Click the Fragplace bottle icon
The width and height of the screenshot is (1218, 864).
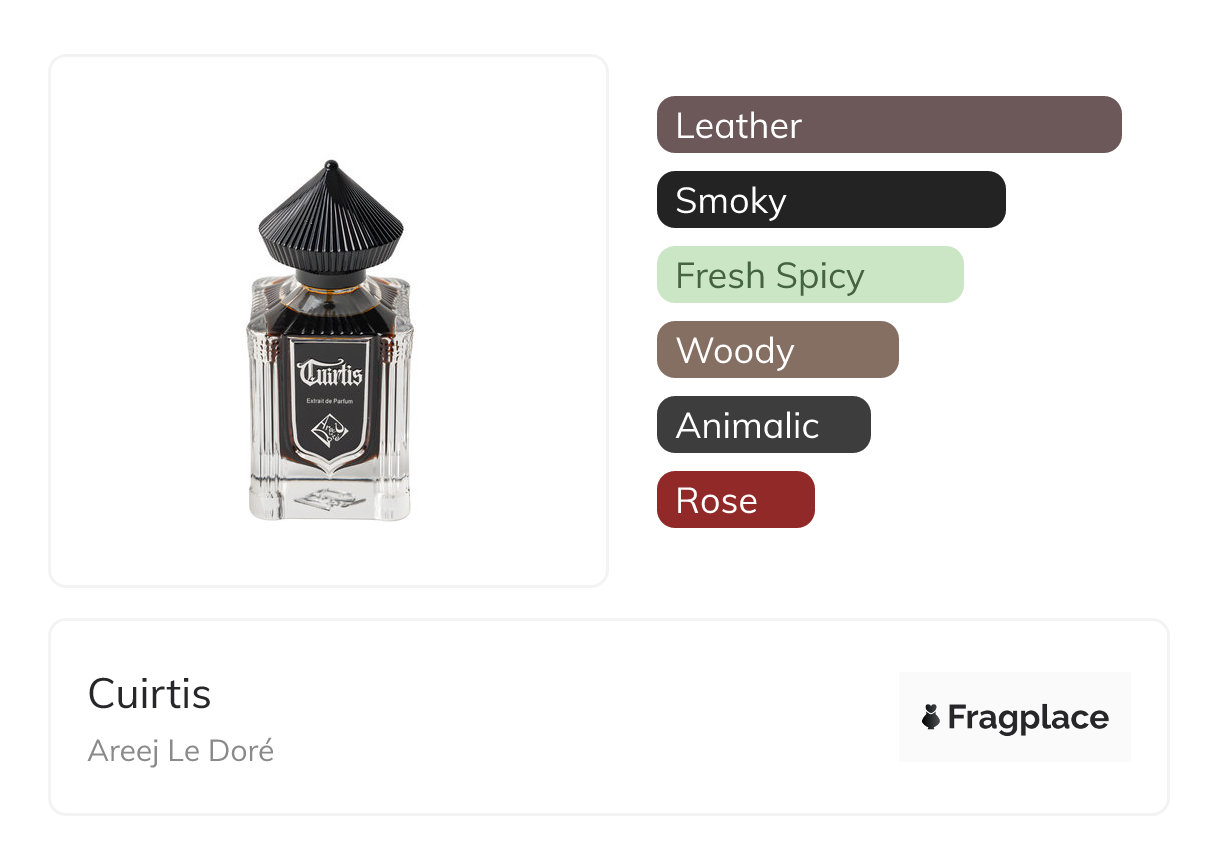pos(931,717)
